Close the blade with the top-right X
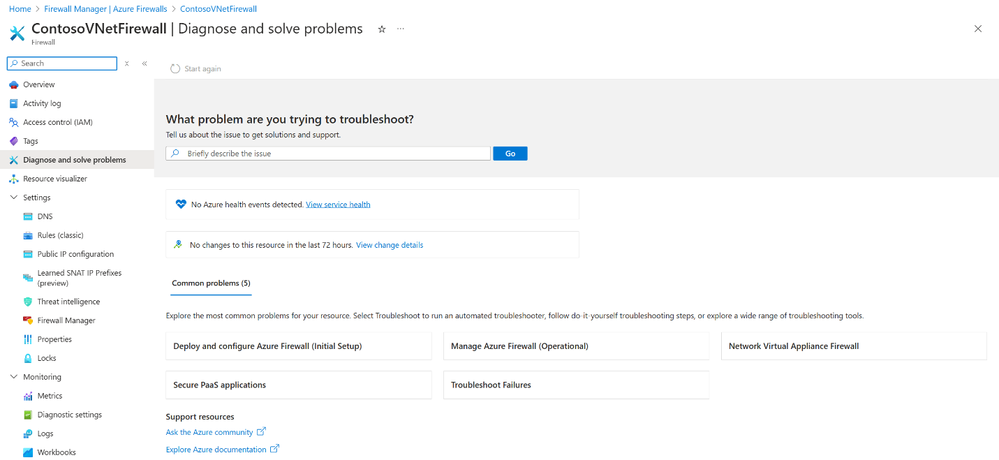 point(978,29)
